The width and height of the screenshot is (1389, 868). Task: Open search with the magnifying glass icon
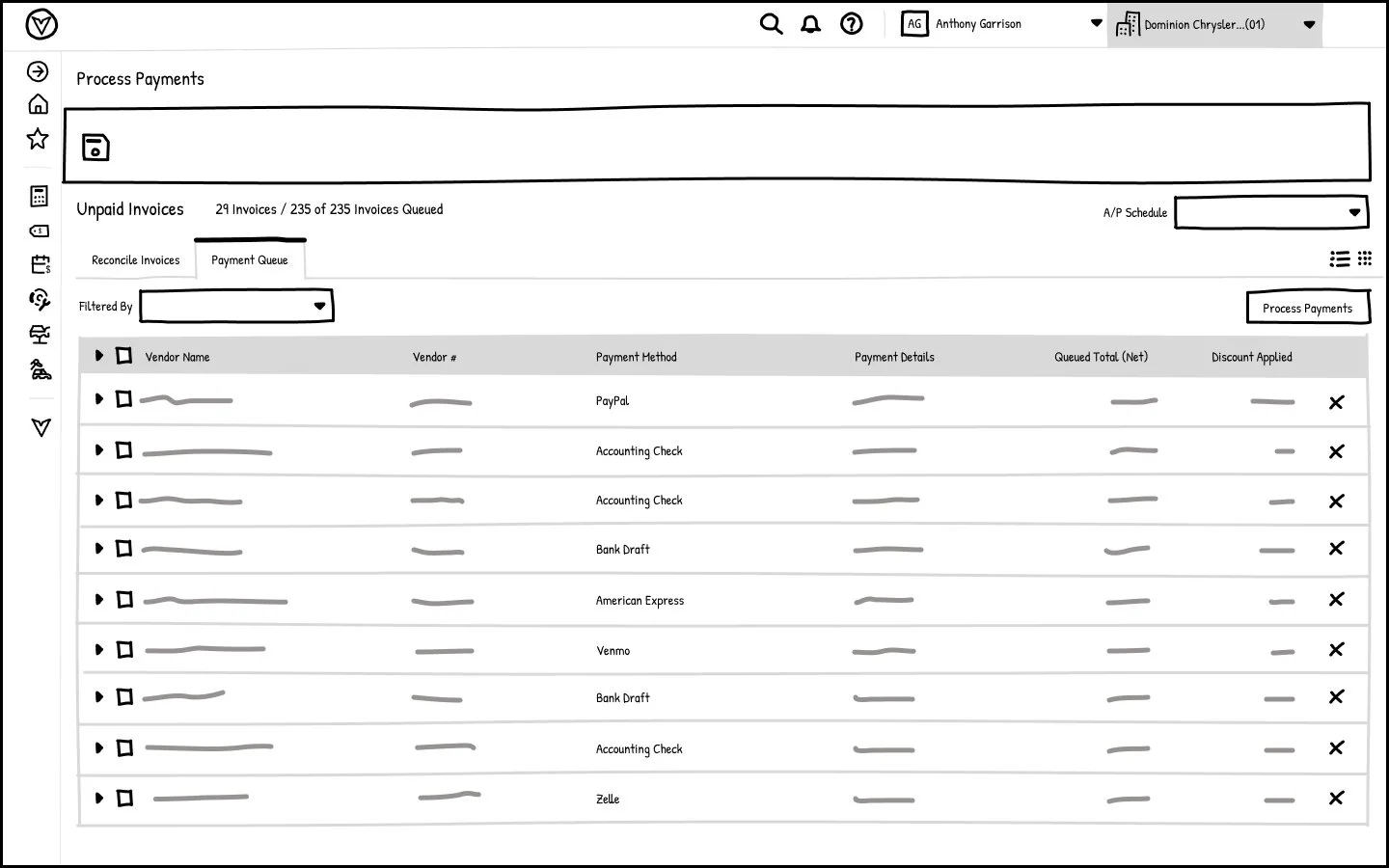771,24
